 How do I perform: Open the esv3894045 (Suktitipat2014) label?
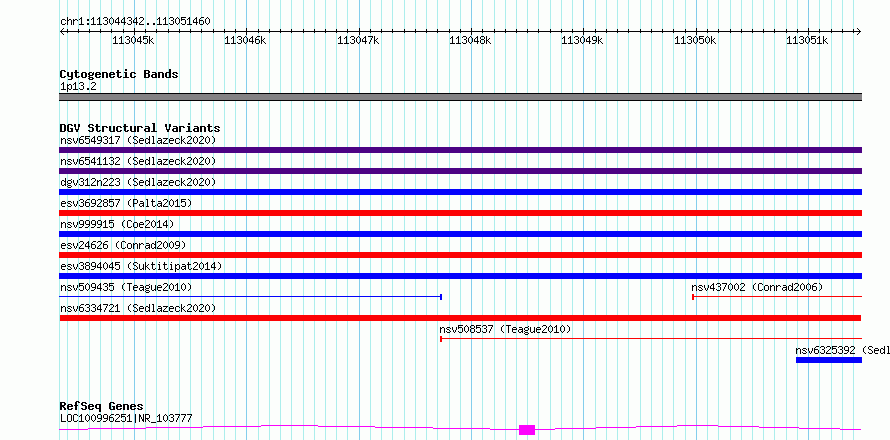[x=141, y=266]
